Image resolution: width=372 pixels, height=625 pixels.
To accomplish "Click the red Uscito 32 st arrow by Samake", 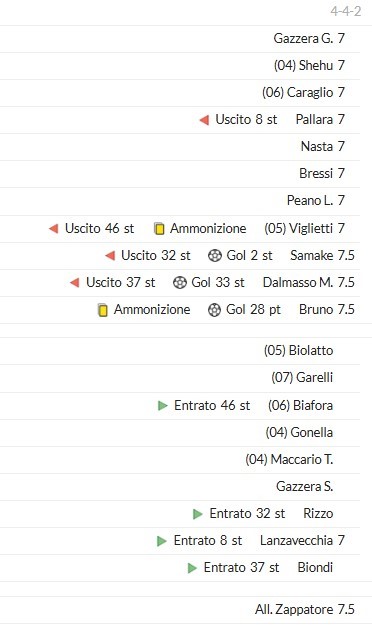I will tap(110, 256).
